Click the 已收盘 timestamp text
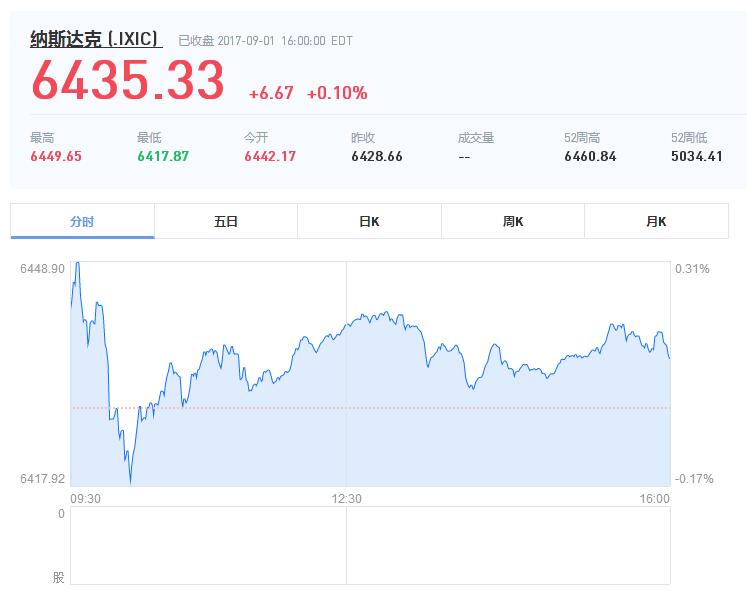 point(265,41)
